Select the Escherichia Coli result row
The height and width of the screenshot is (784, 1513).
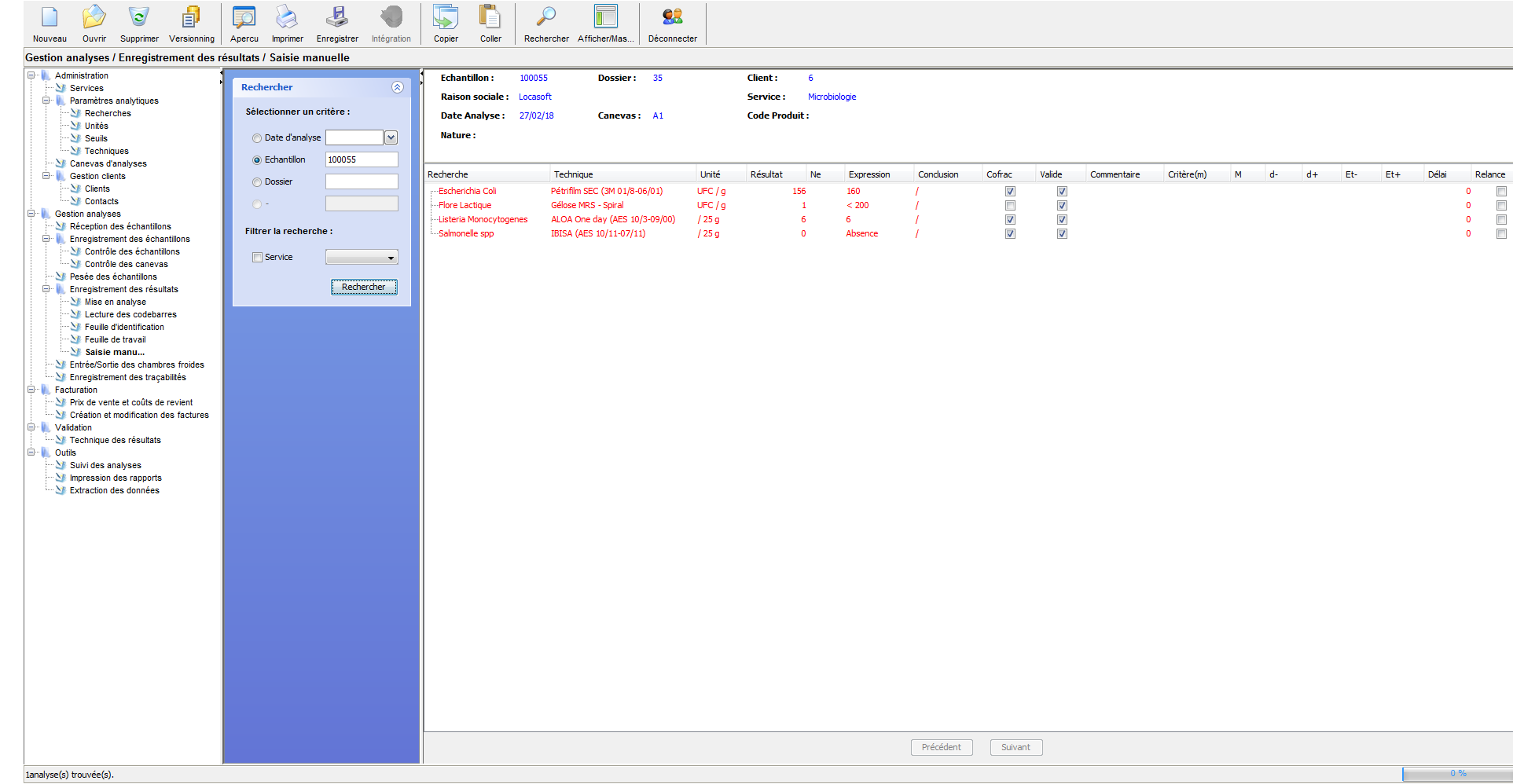click(x=967, y=191)
